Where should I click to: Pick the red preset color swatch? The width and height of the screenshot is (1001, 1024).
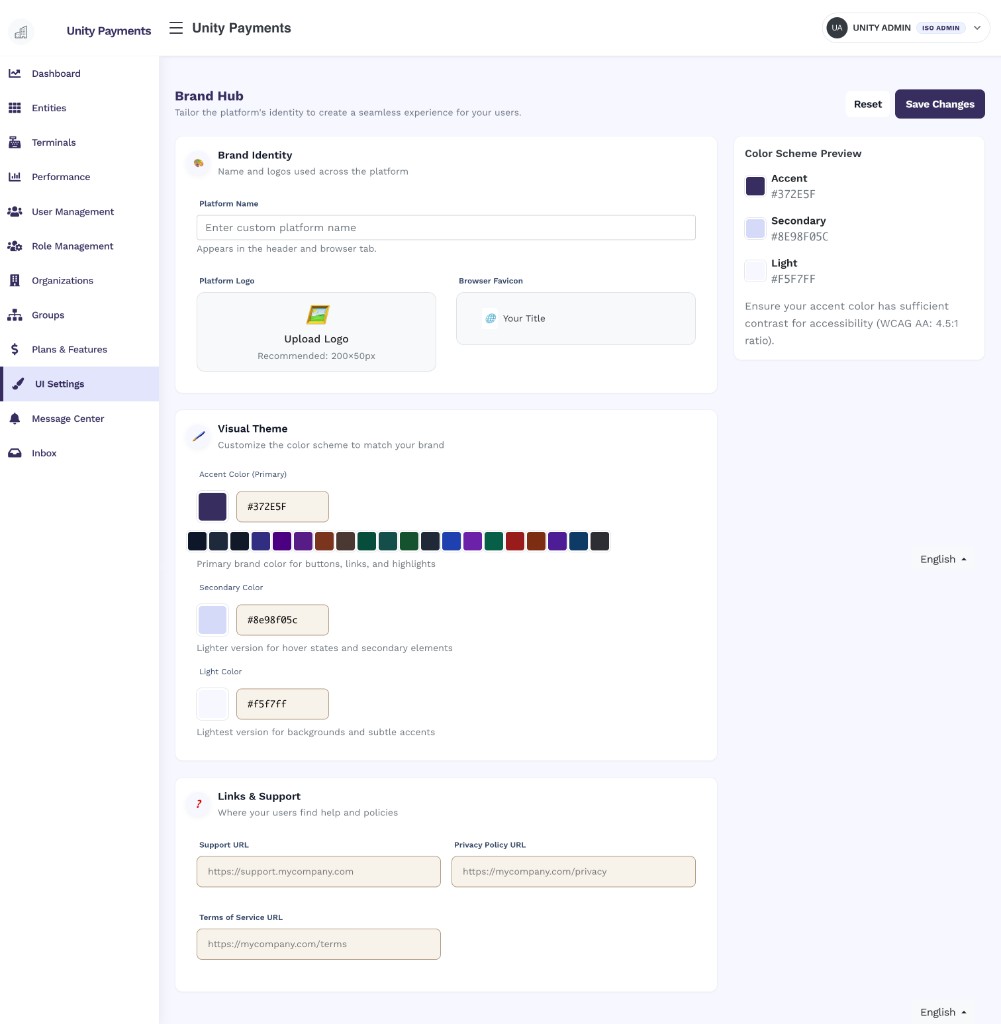coord(515,541)
